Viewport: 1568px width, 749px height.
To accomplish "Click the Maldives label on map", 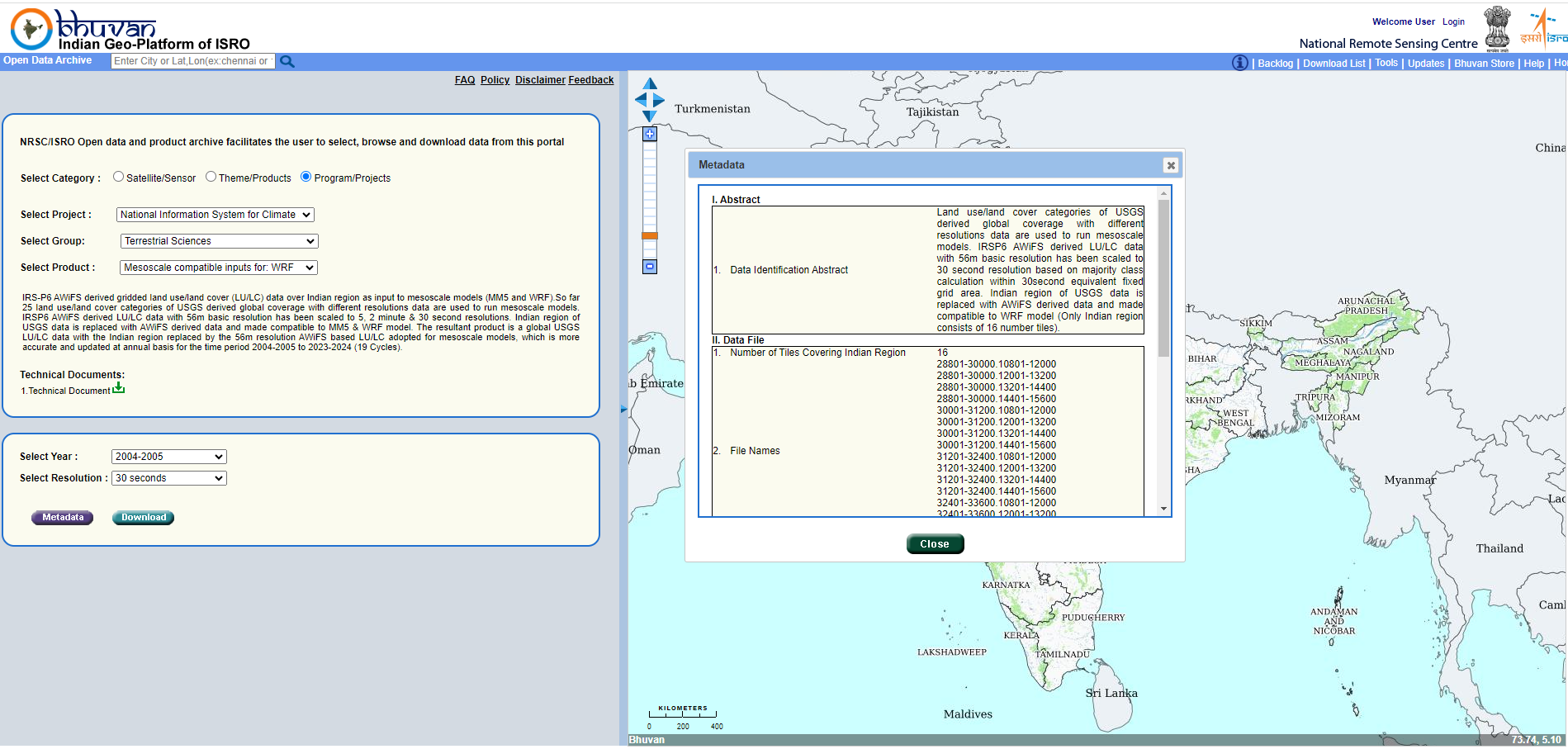I will [968, 714].
